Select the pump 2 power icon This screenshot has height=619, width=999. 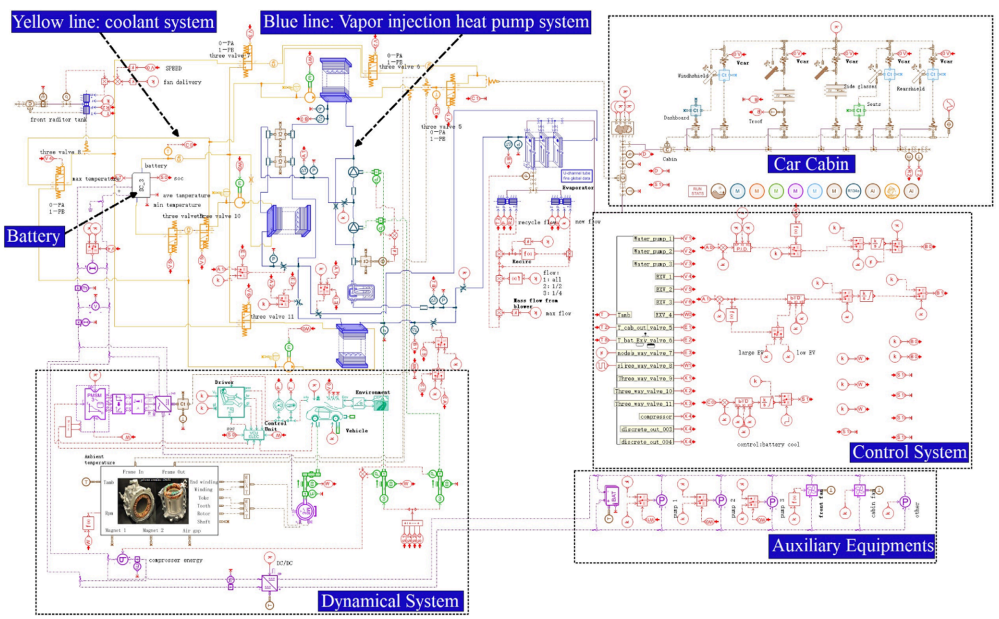(721, 501)
